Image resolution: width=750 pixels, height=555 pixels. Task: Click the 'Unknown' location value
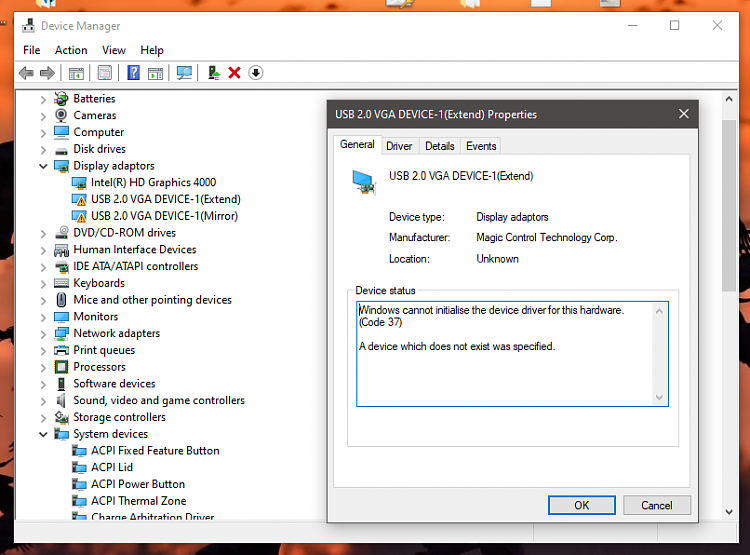click(x=497, y=259)
